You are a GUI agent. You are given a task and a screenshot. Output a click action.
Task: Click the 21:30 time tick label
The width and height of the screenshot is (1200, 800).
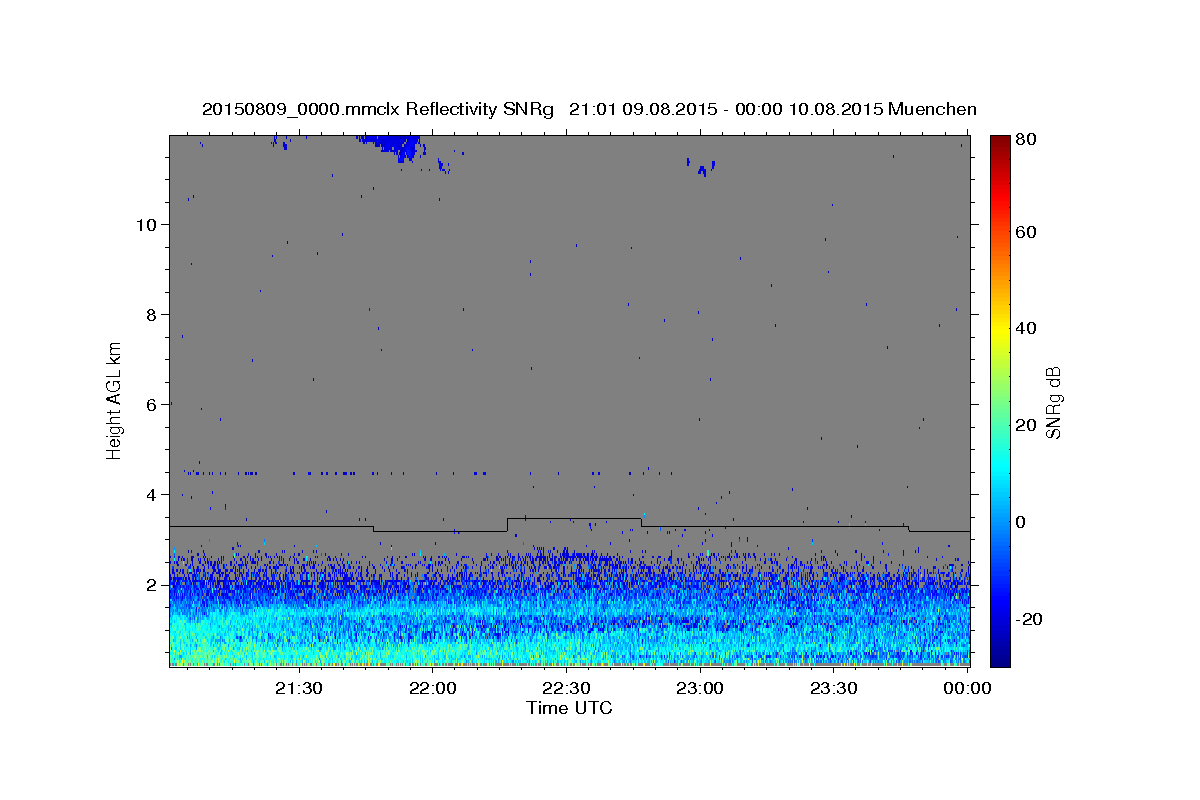coord(298,688)
